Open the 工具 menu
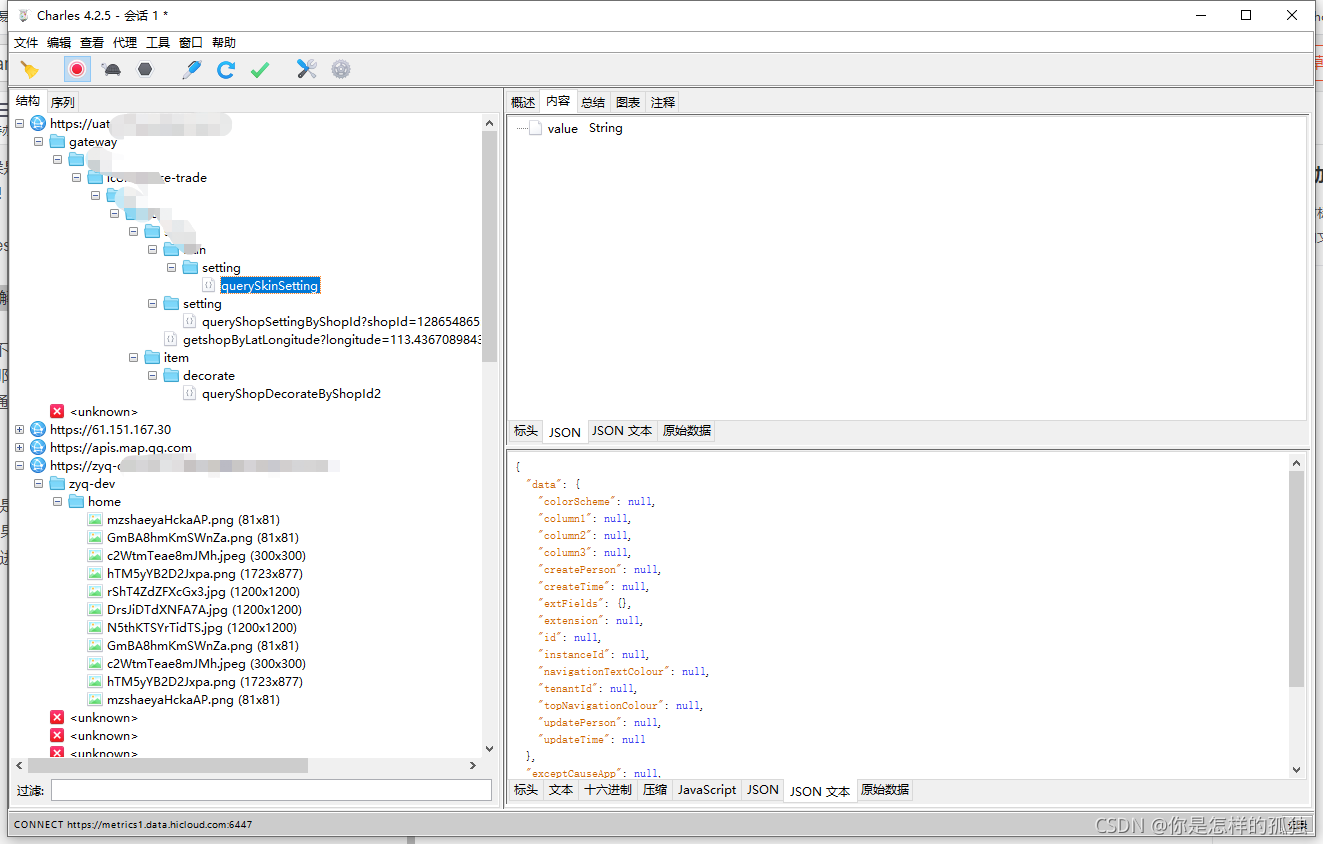The width and height of the screenshot is (1323, 844). [x=158, y=42]
